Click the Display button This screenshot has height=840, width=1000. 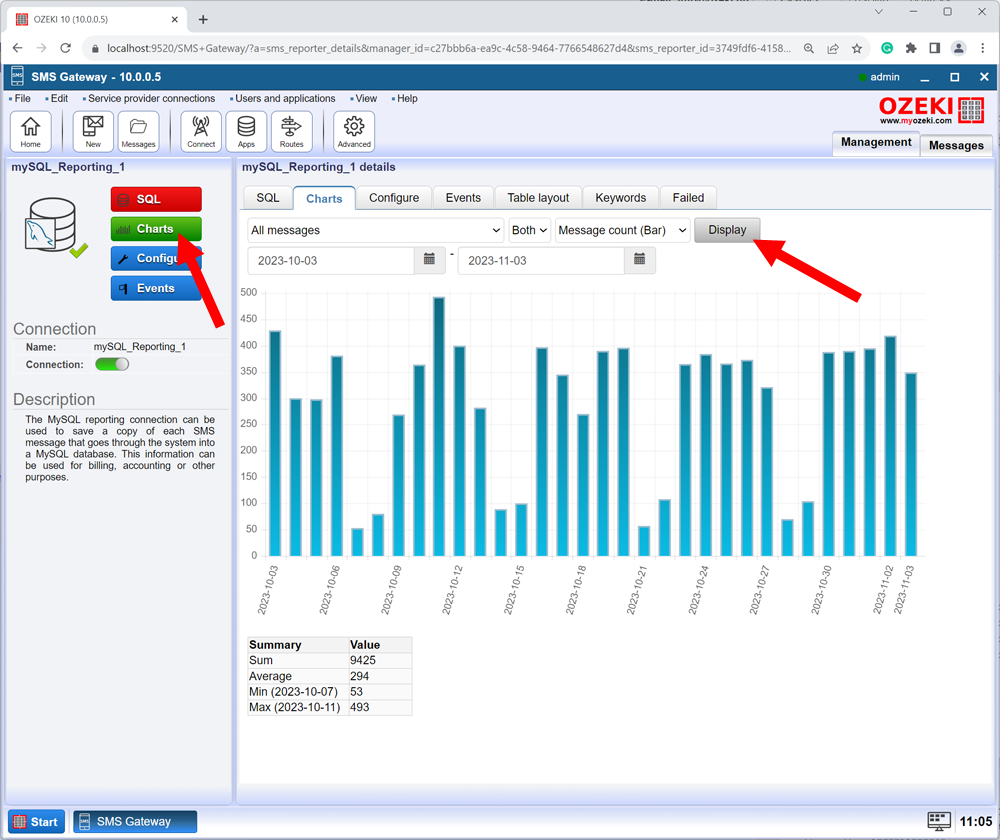pos(727,230)
